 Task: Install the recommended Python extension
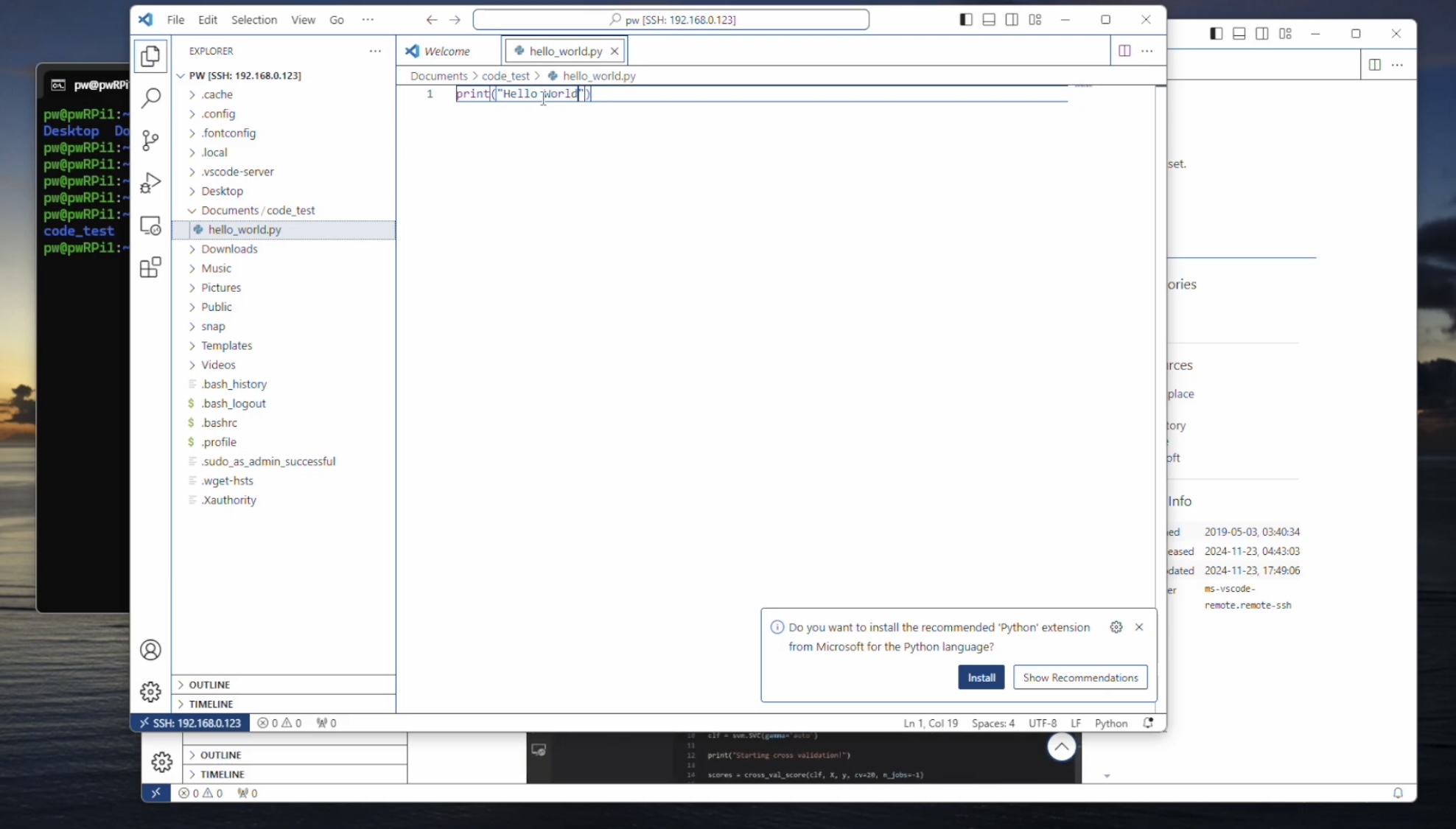click(981, 677)
